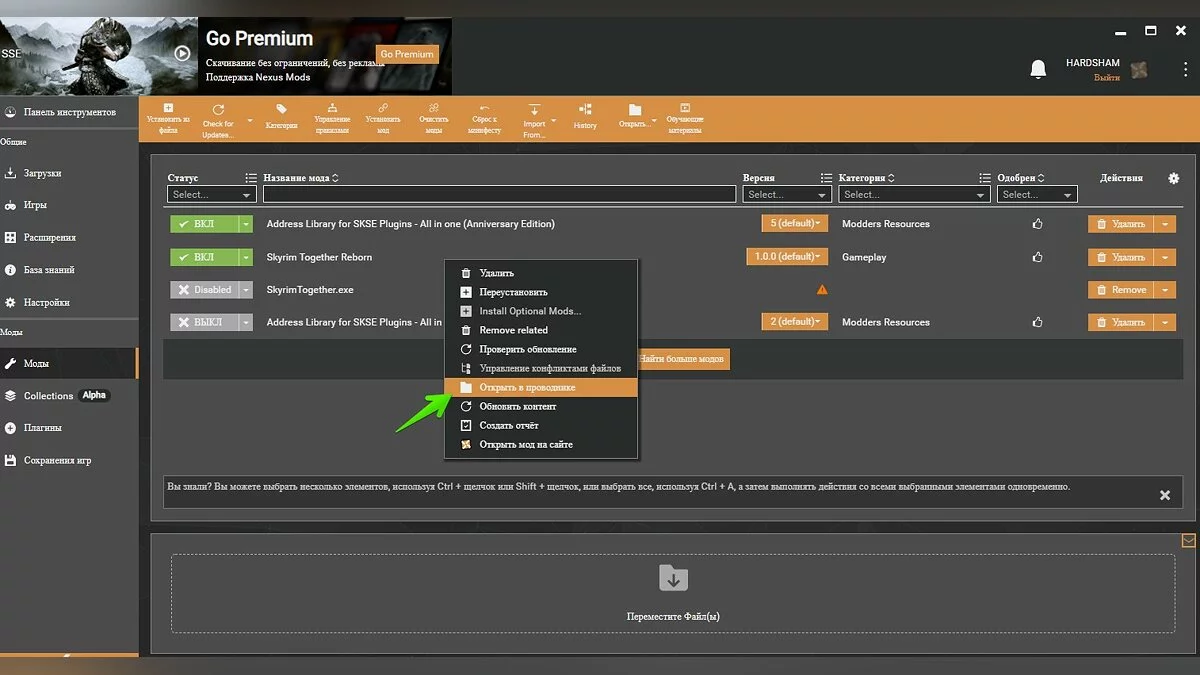Viewport: 1200px width, 675px height.
Task: Click the mod name filter input field
Action: [x=499, y=195]
